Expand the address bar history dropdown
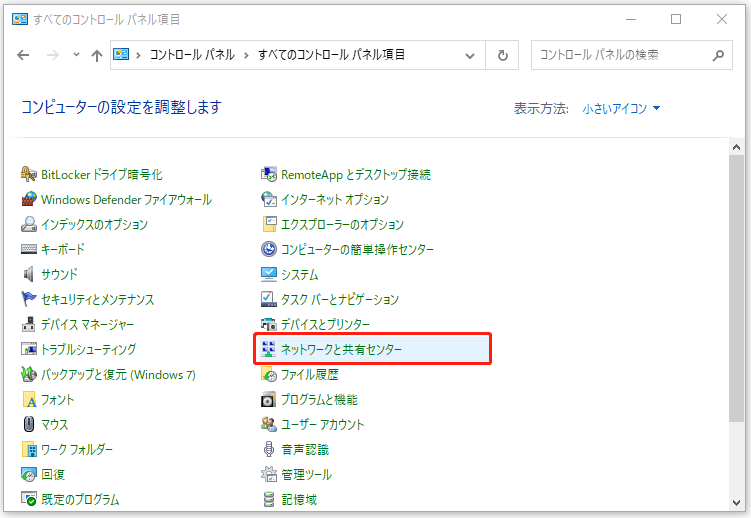The height and width of the screenshot is (518, 751). [470, 56]
